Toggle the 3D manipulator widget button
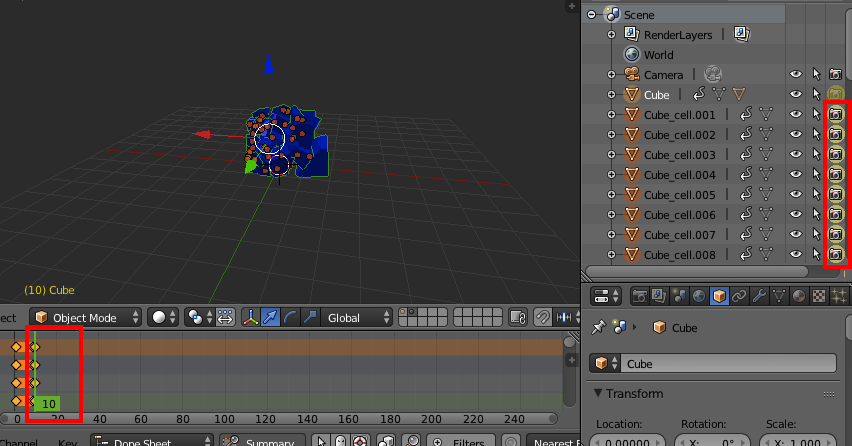852x446 pixels. (x=250, y=317)
